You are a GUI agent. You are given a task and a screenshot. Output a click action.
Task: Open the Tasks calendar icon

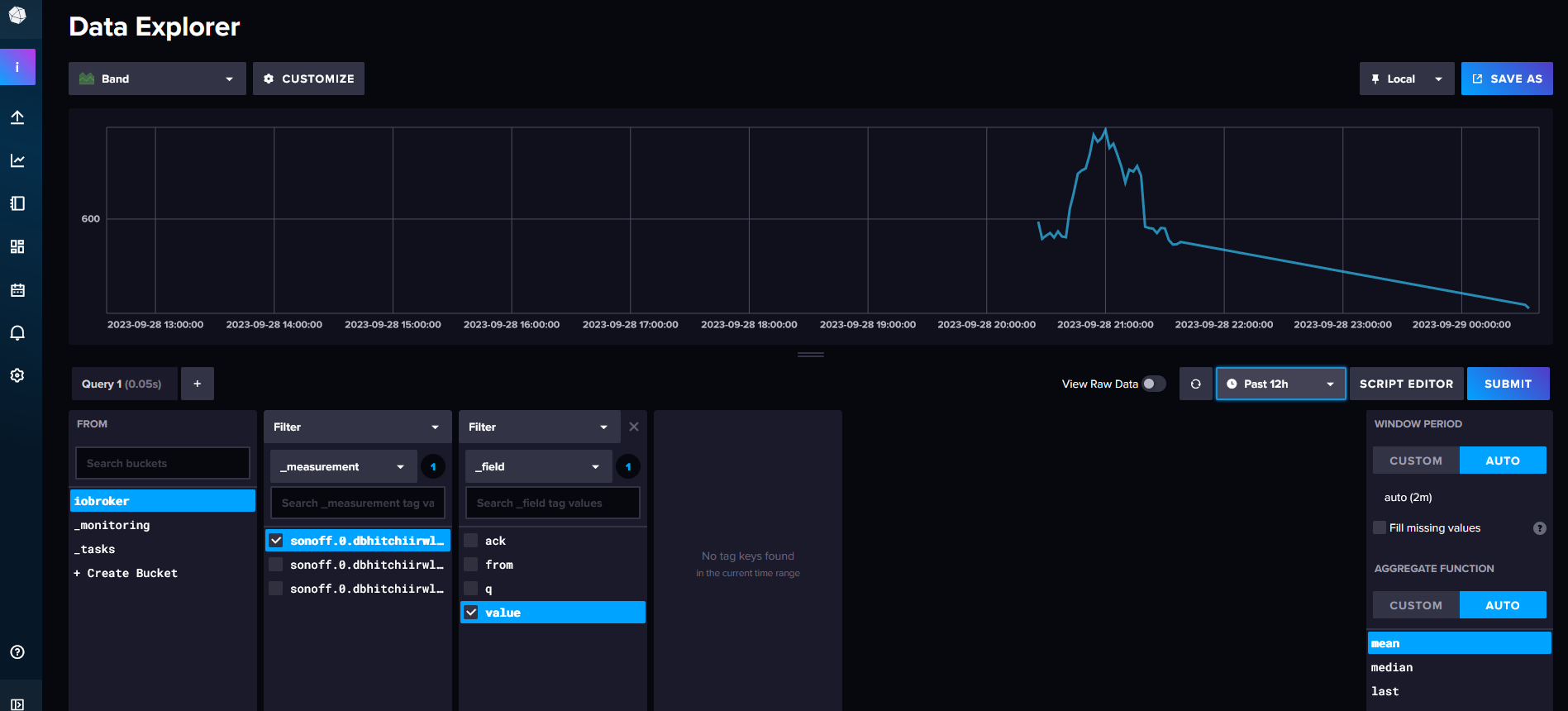point(17,290)
